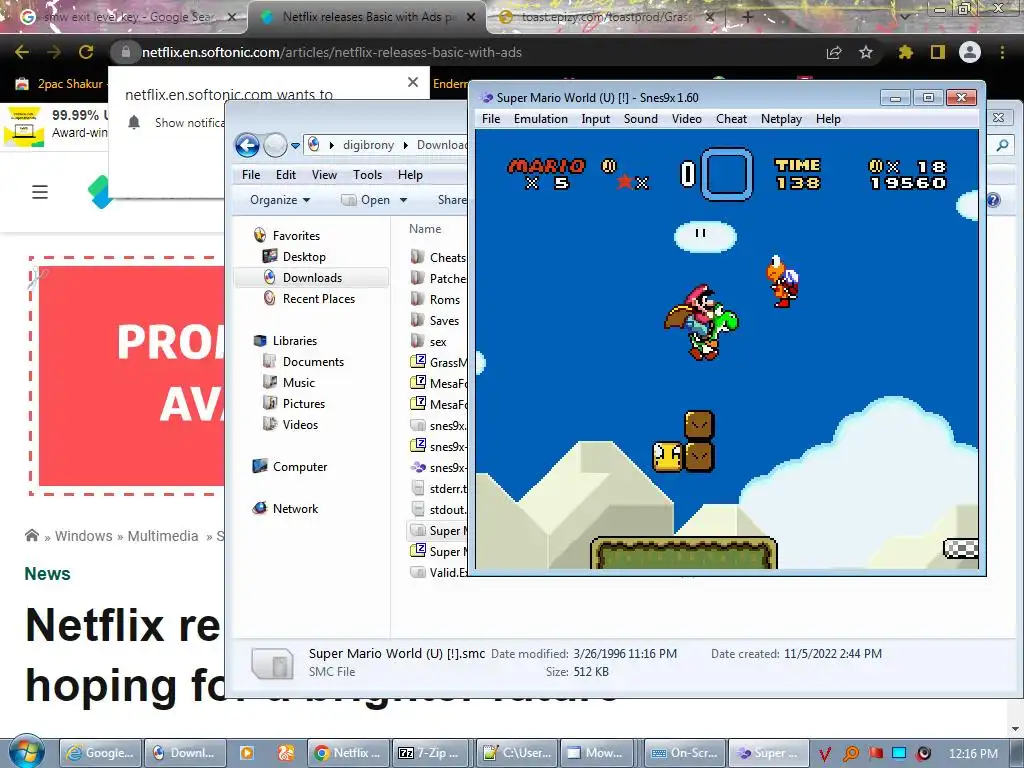
Task: Select the snes9x application file icon
Action: click(418, 467)
